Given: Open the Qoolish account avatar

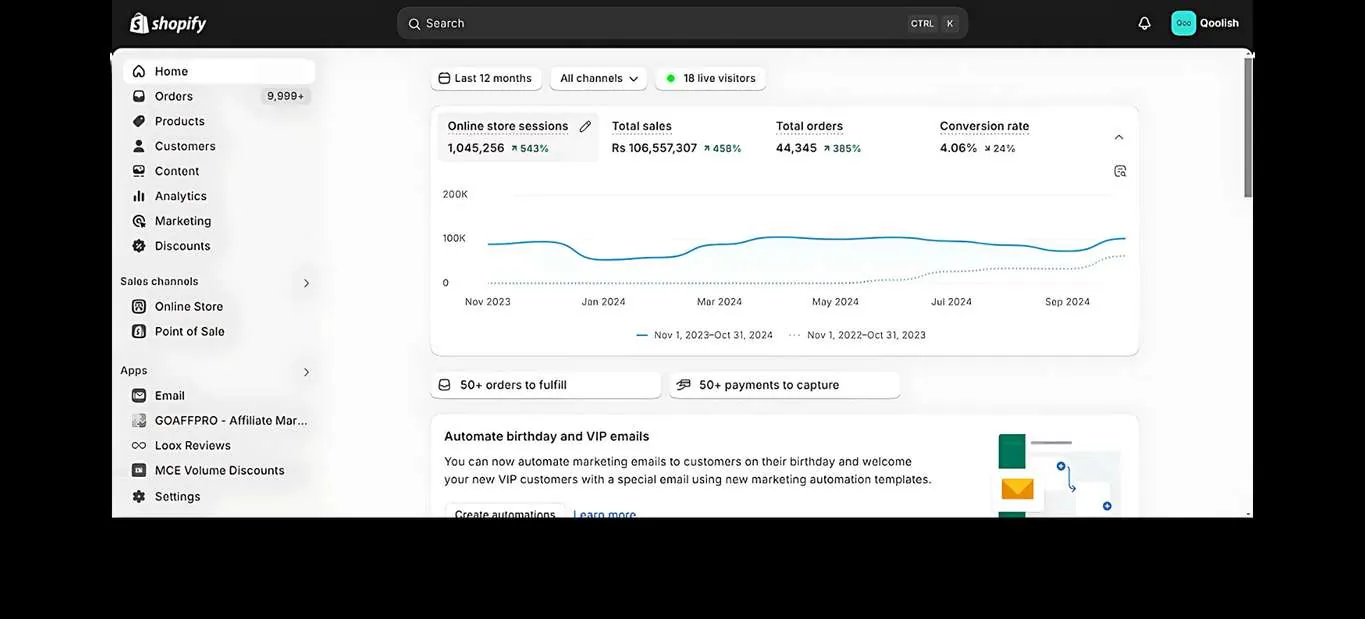Looking at the screenshot, I should coord(1183,23).
